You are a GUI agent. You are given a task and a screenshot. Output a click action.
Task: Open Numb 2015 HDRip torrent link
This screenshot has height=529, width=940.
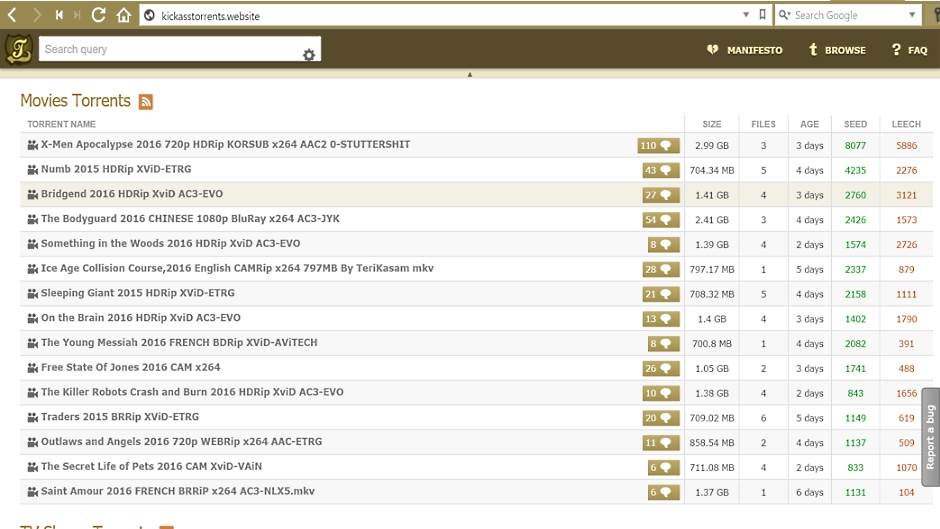[115, 170]
